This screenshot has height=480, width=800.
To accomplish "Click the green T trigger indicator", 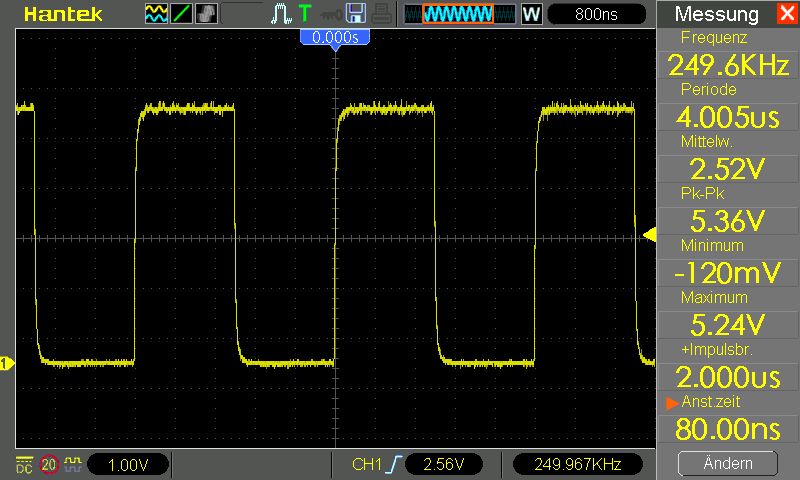I will point(304,14).
